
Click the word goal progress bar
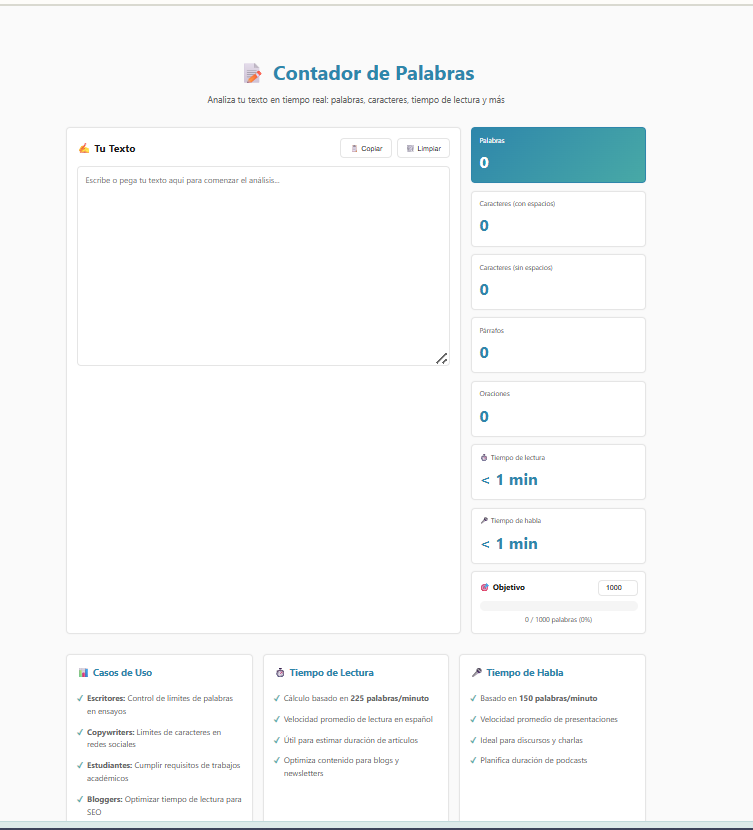[558, 606]
